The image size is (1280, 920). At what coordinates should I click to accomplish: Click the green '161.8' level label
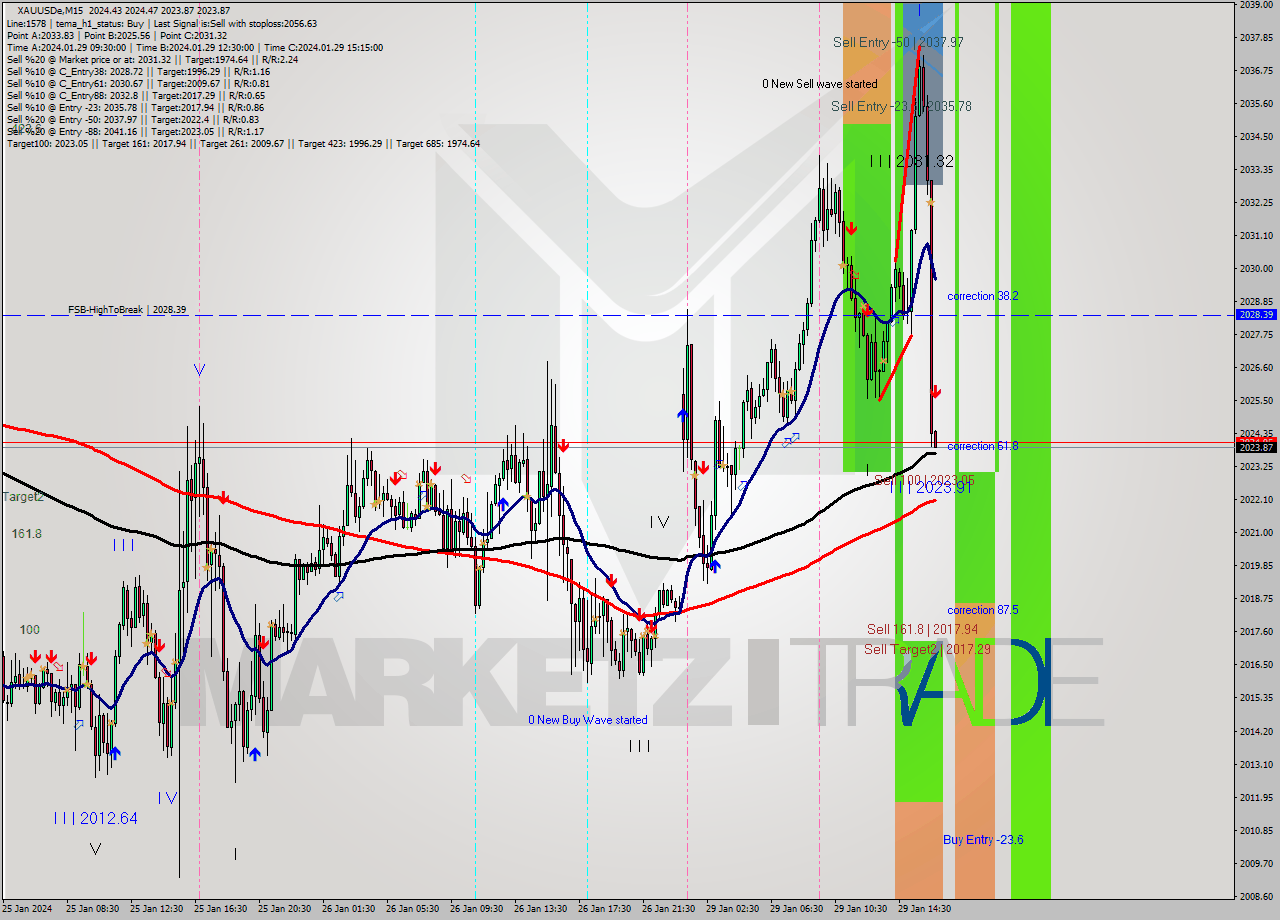(27, 534)
